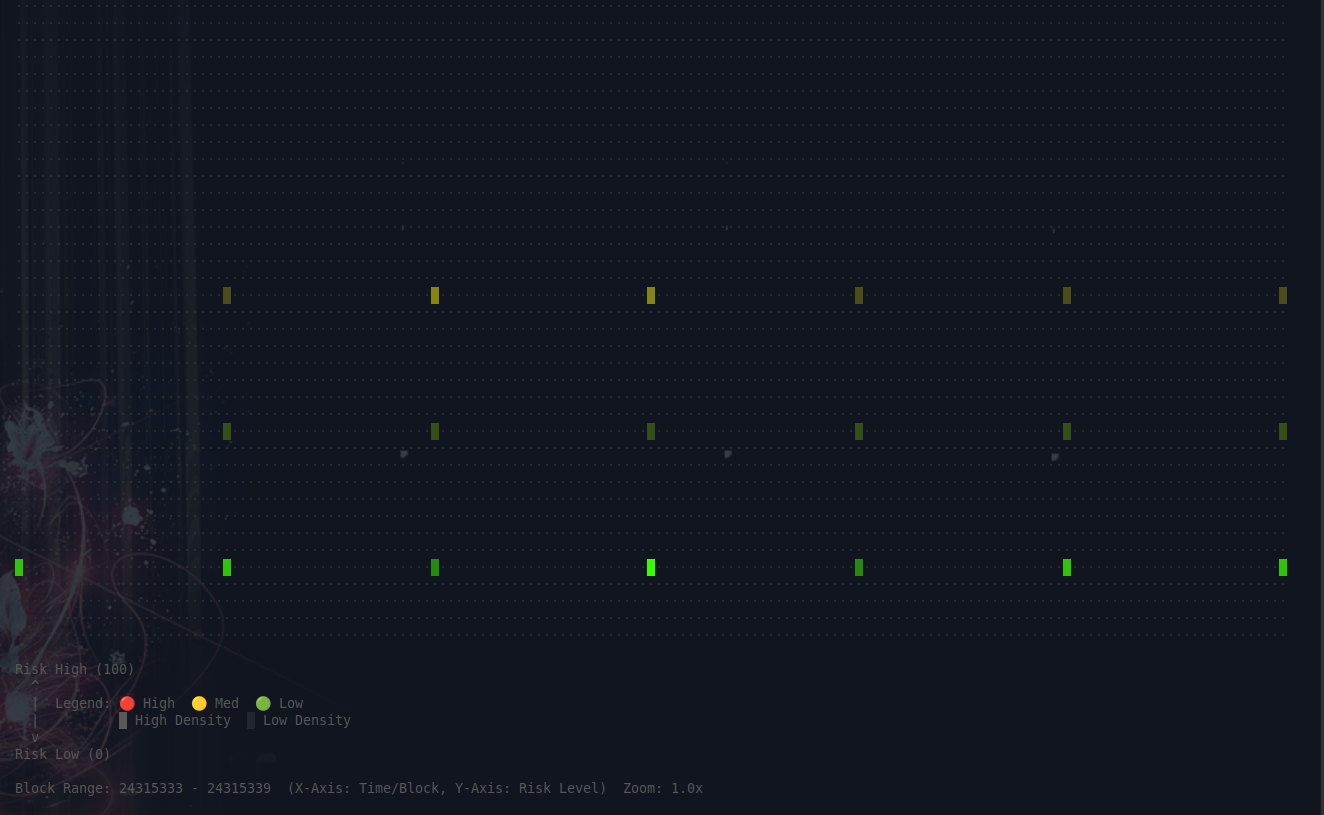Select the leftmost marker in the bottom green row
This screenshot has height=815, width=1324.
19,567
